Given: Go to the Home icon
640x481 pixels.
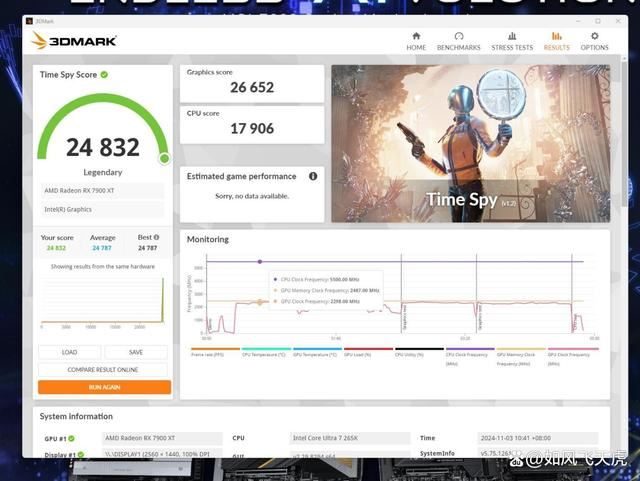Looking at the screenshot, I should (416, 36).
